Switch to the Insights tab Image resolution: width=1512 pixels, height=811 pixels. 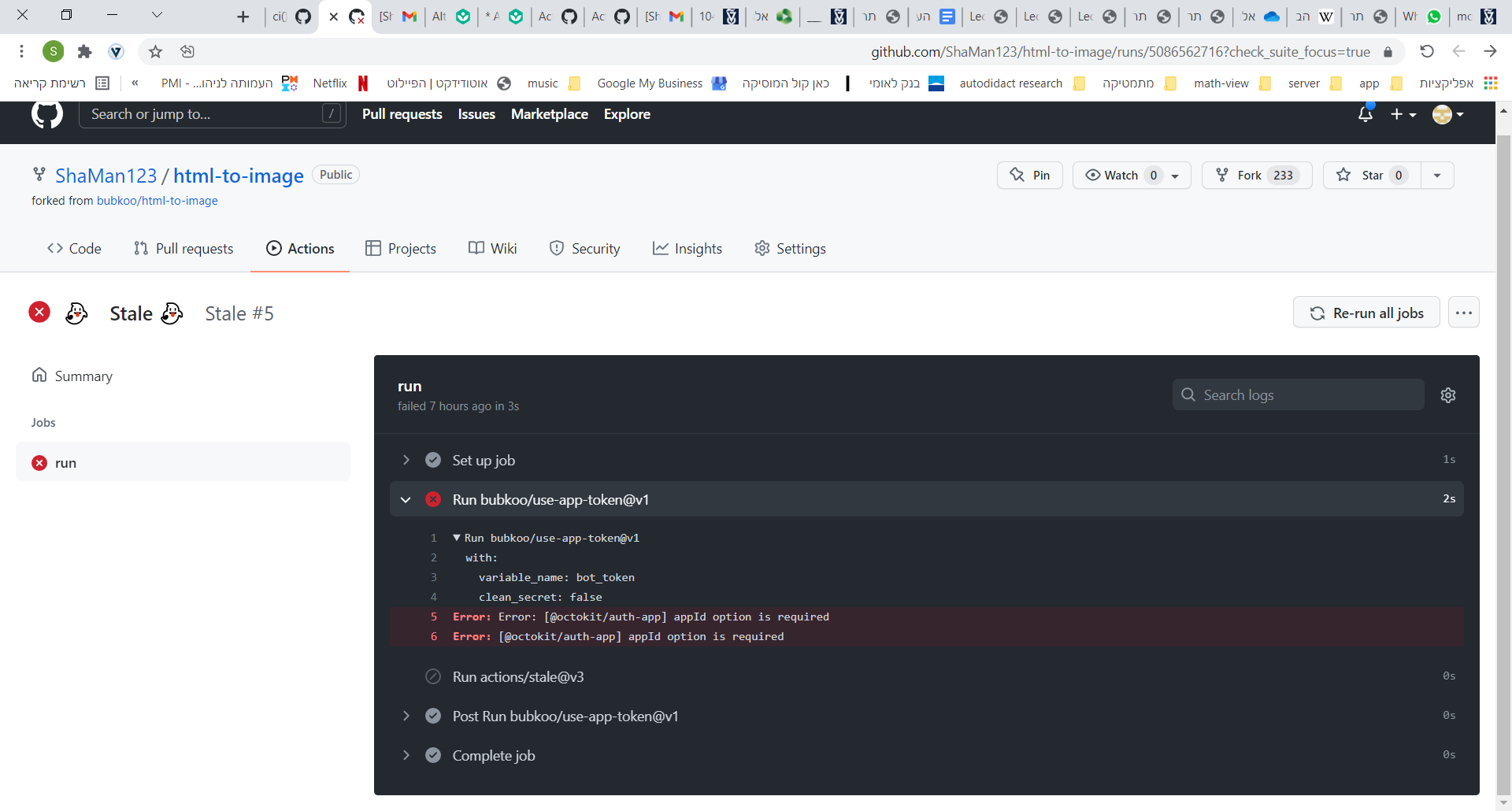point(687,248)
